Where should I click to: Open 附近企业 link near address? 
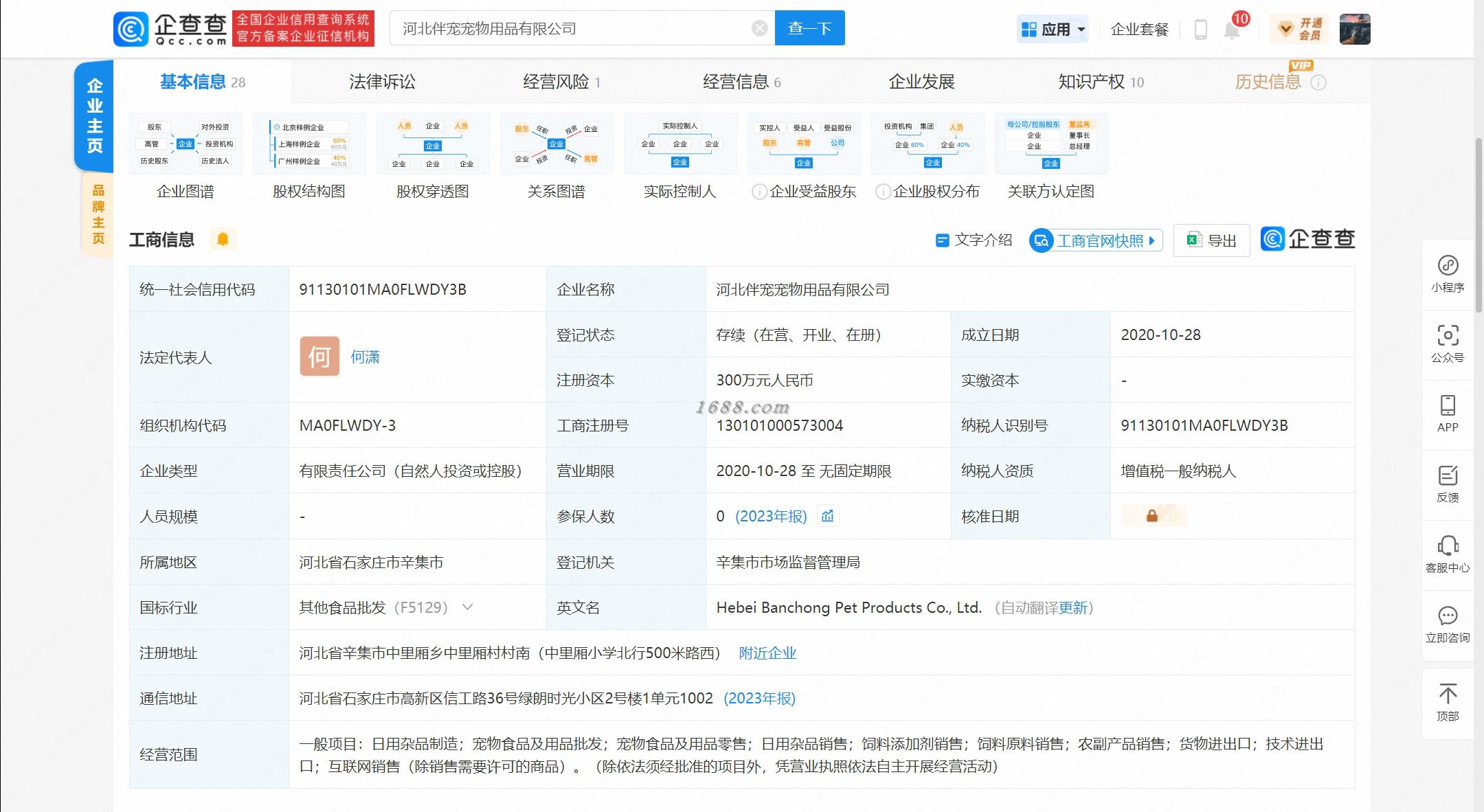767,653
